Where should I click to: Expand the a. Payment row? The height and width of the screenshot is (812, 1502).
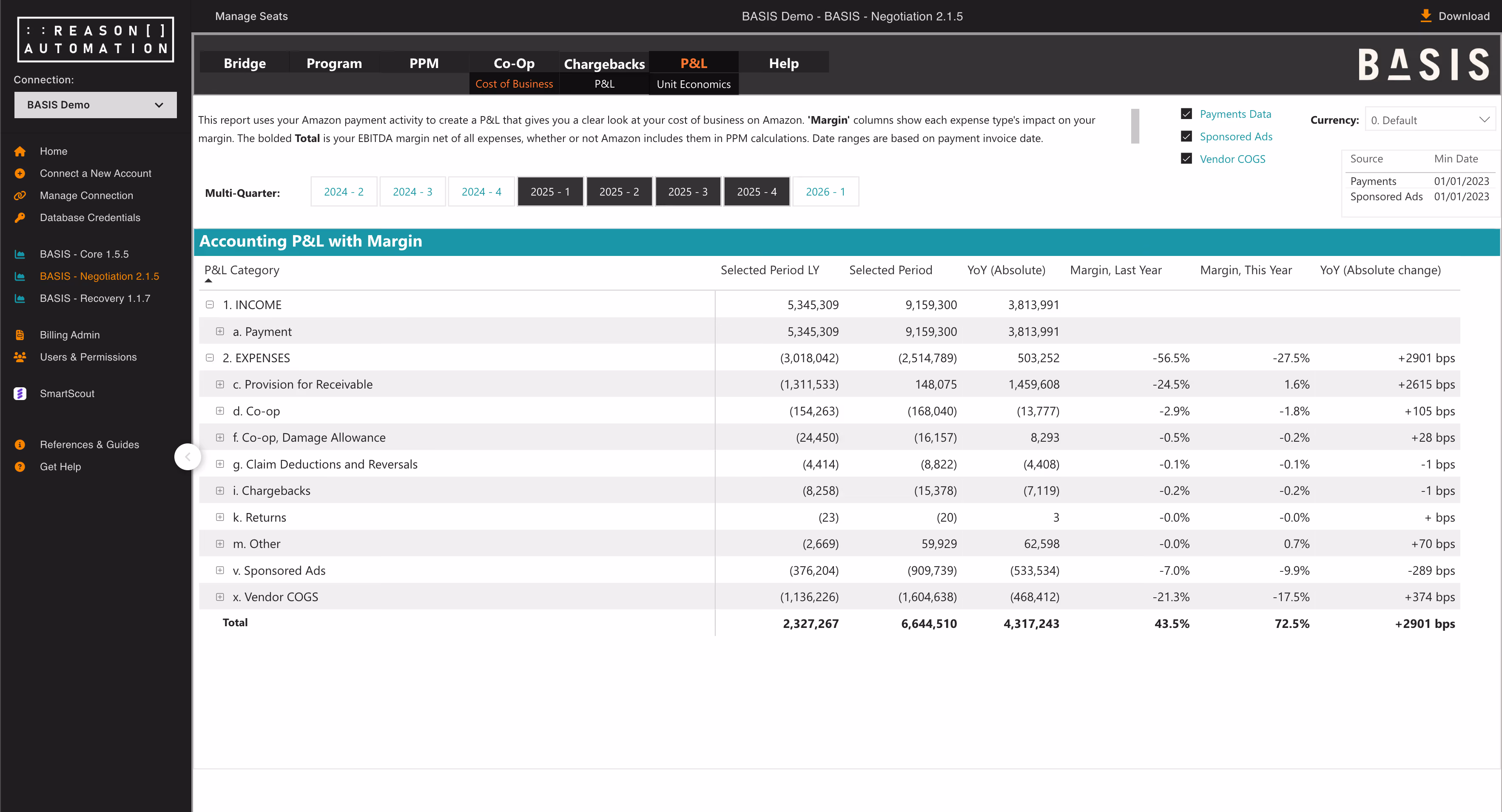(220, 332)
